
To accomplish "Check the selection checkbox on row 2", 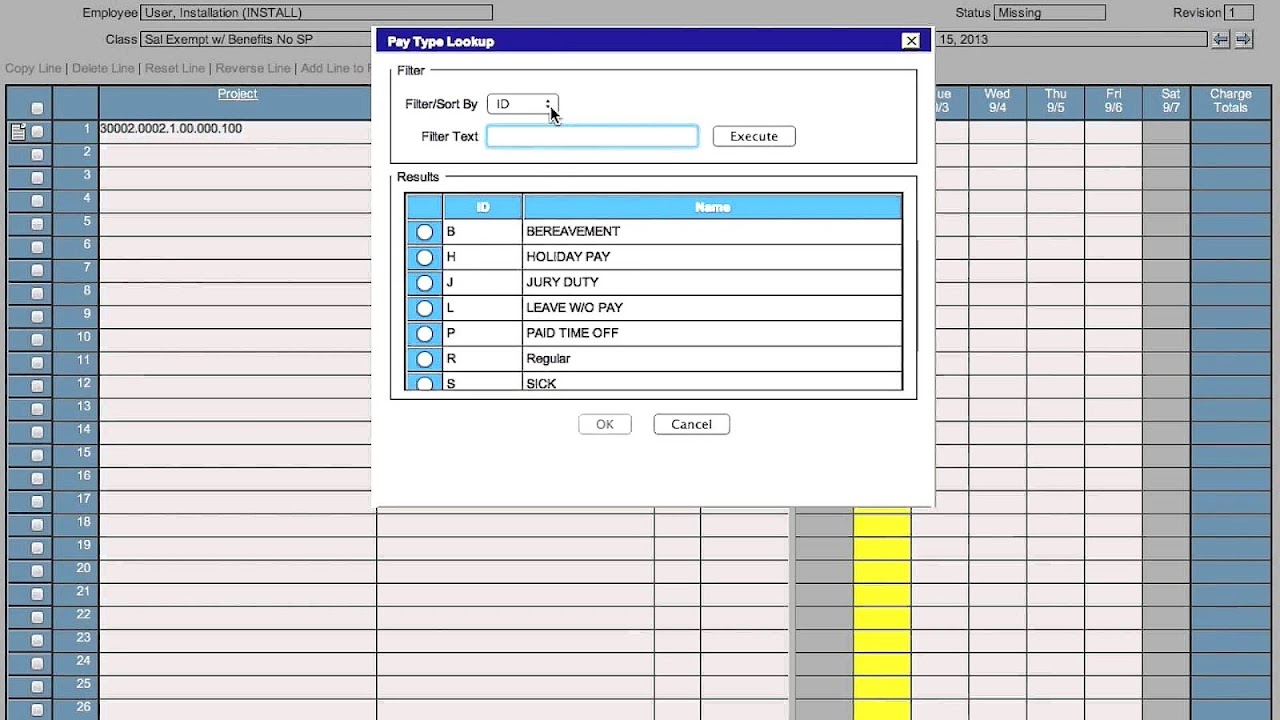I will click(36, 151).
